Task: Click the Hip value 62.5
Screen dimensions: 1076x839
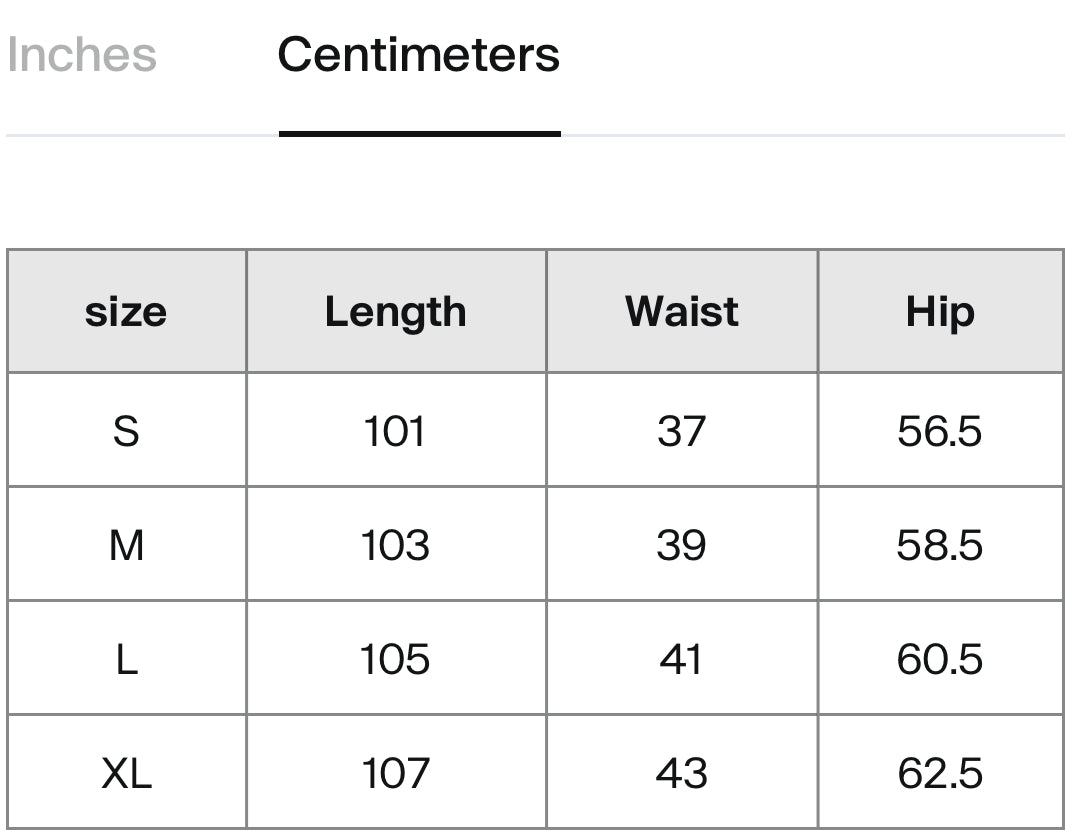Action: 939,773
